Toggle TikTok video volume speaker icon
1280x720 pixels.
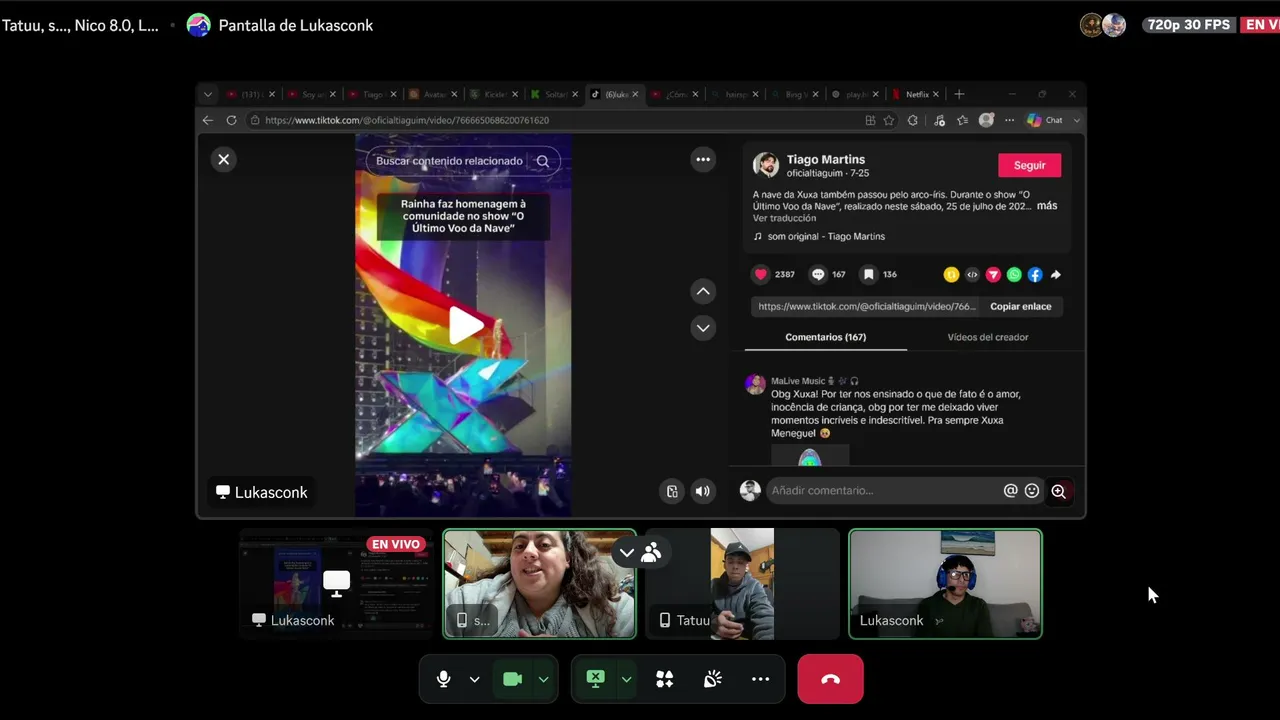pyautogui.click(x=703, y=491)
